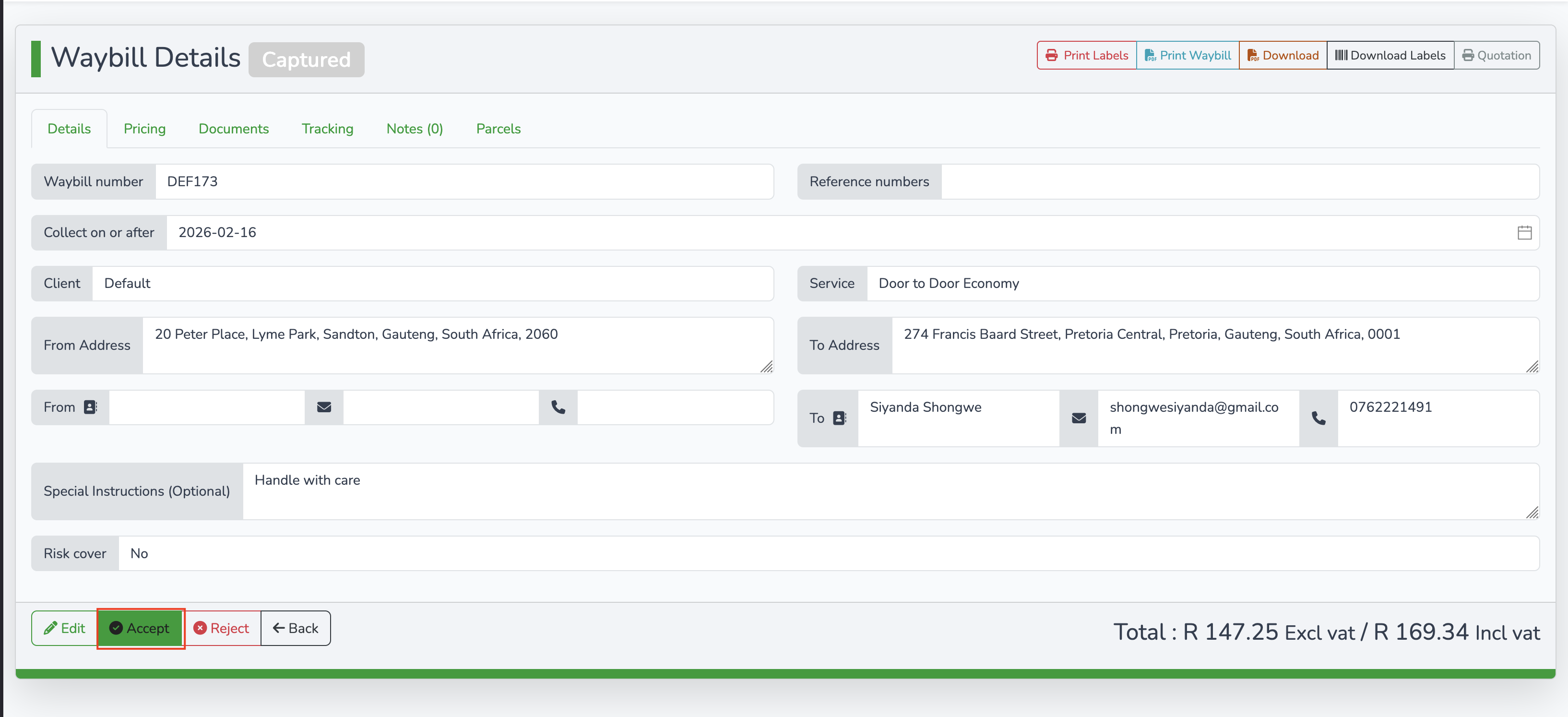Click the From phone icon
The image size is (1568, 717).
tap(558, 407)
